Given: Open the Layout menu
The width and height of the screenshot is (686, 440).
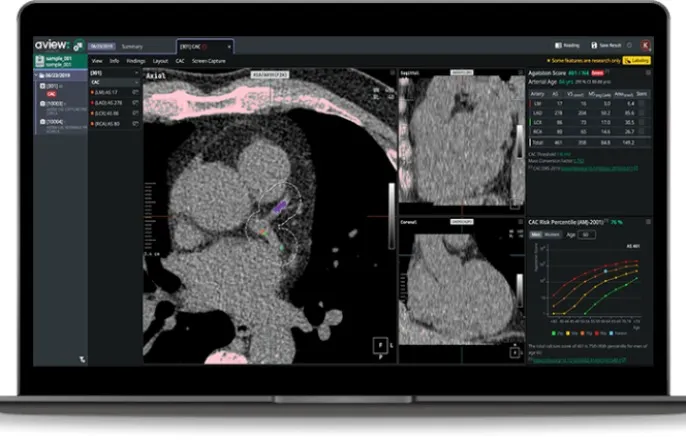Looking at the screenshot, I should pyautogui.click(x=160, y=61).
